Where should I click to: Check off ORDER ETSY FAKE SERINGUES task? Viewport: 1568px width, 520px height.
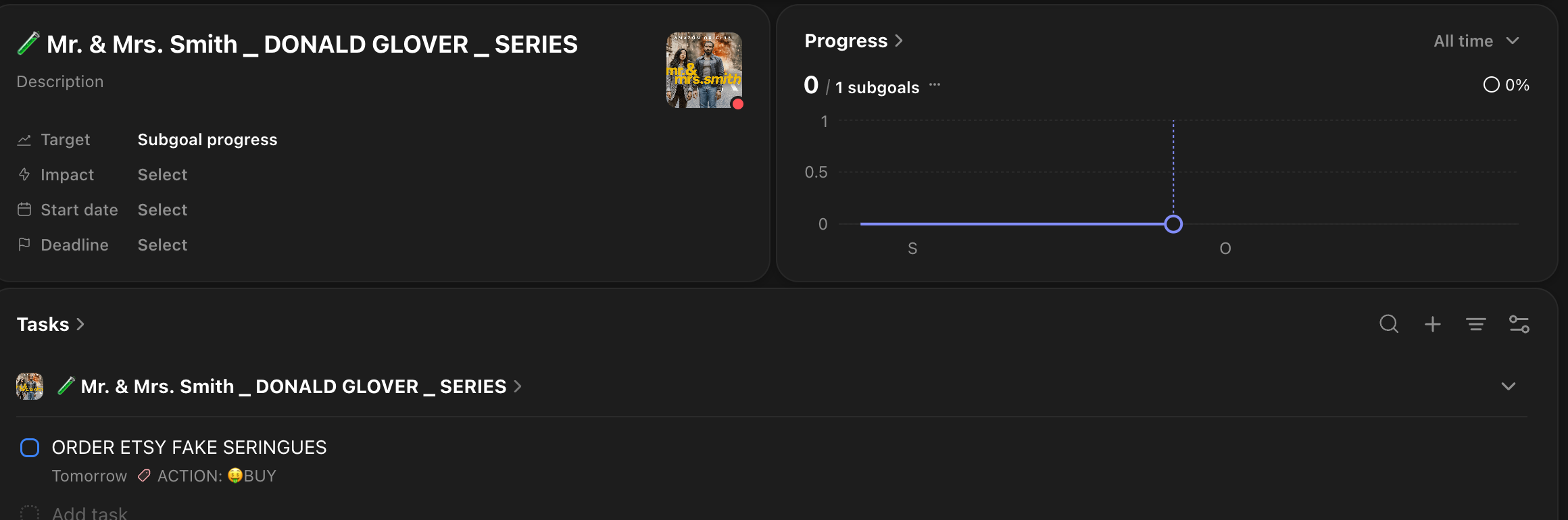(x=30, y=448)
